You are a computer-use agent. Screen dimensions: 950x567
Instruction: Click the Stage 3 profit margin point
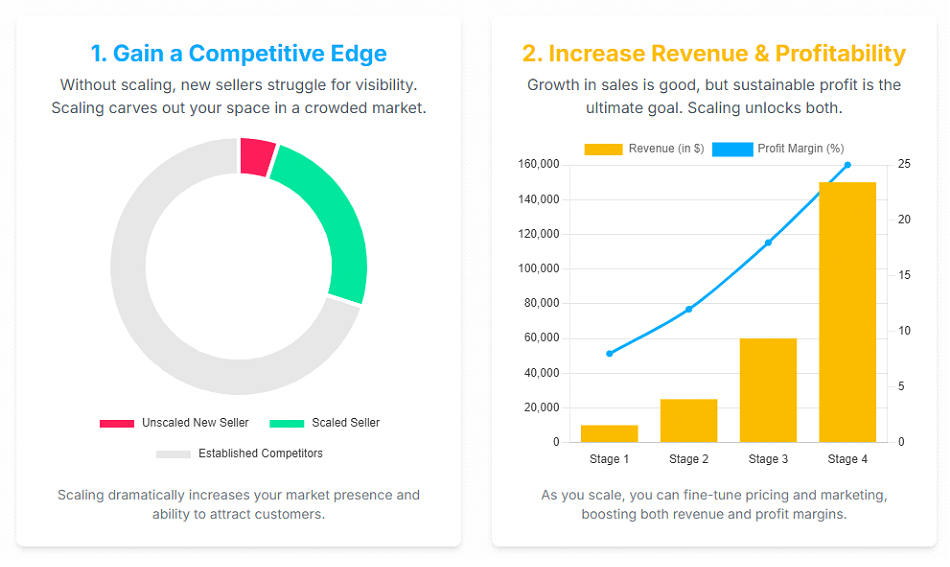(768, 242)
